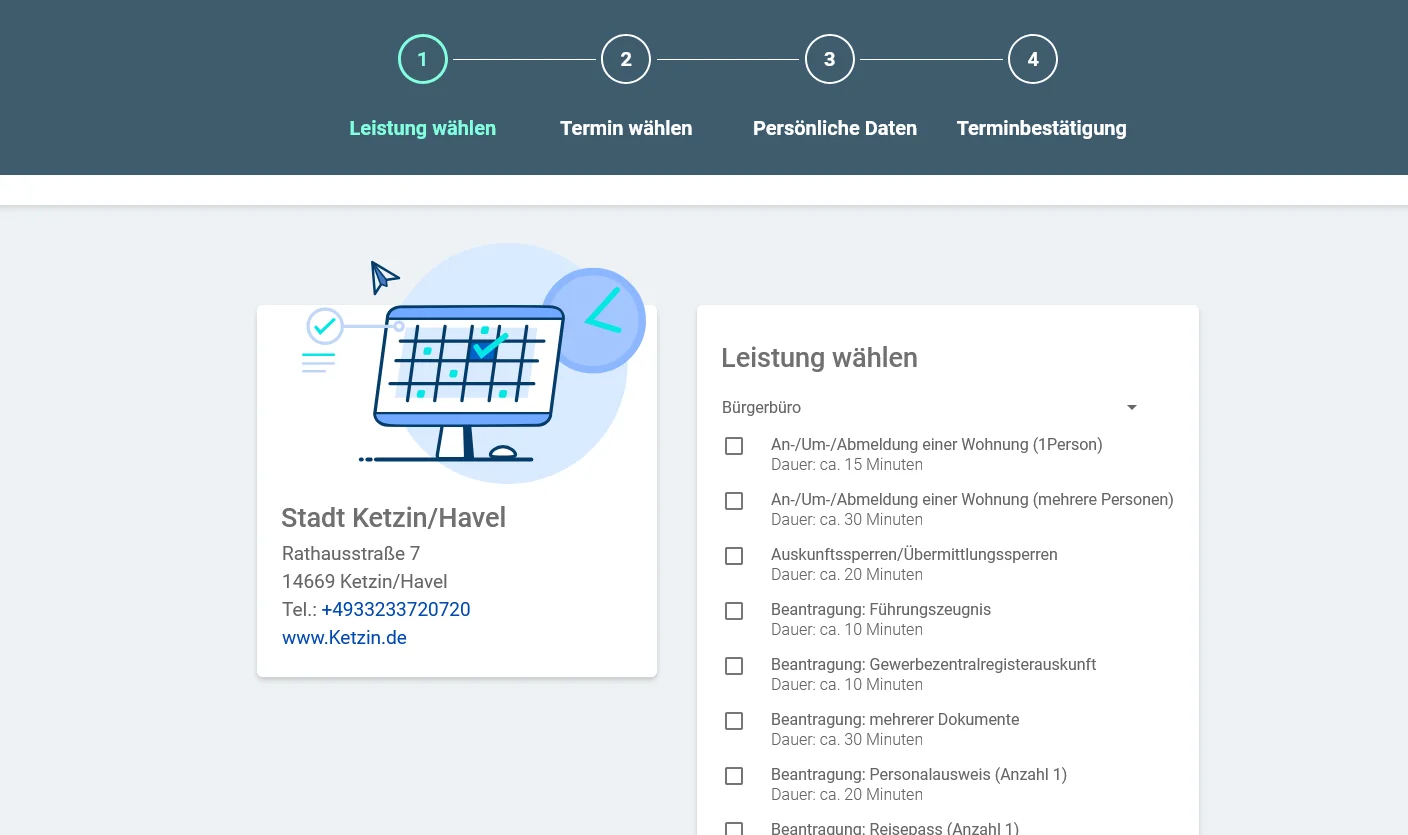Image resolution: width=1408 pixels, height=835 pixels.
Task: Click the address text Rathausstraße 7
Action: [351, 553]
